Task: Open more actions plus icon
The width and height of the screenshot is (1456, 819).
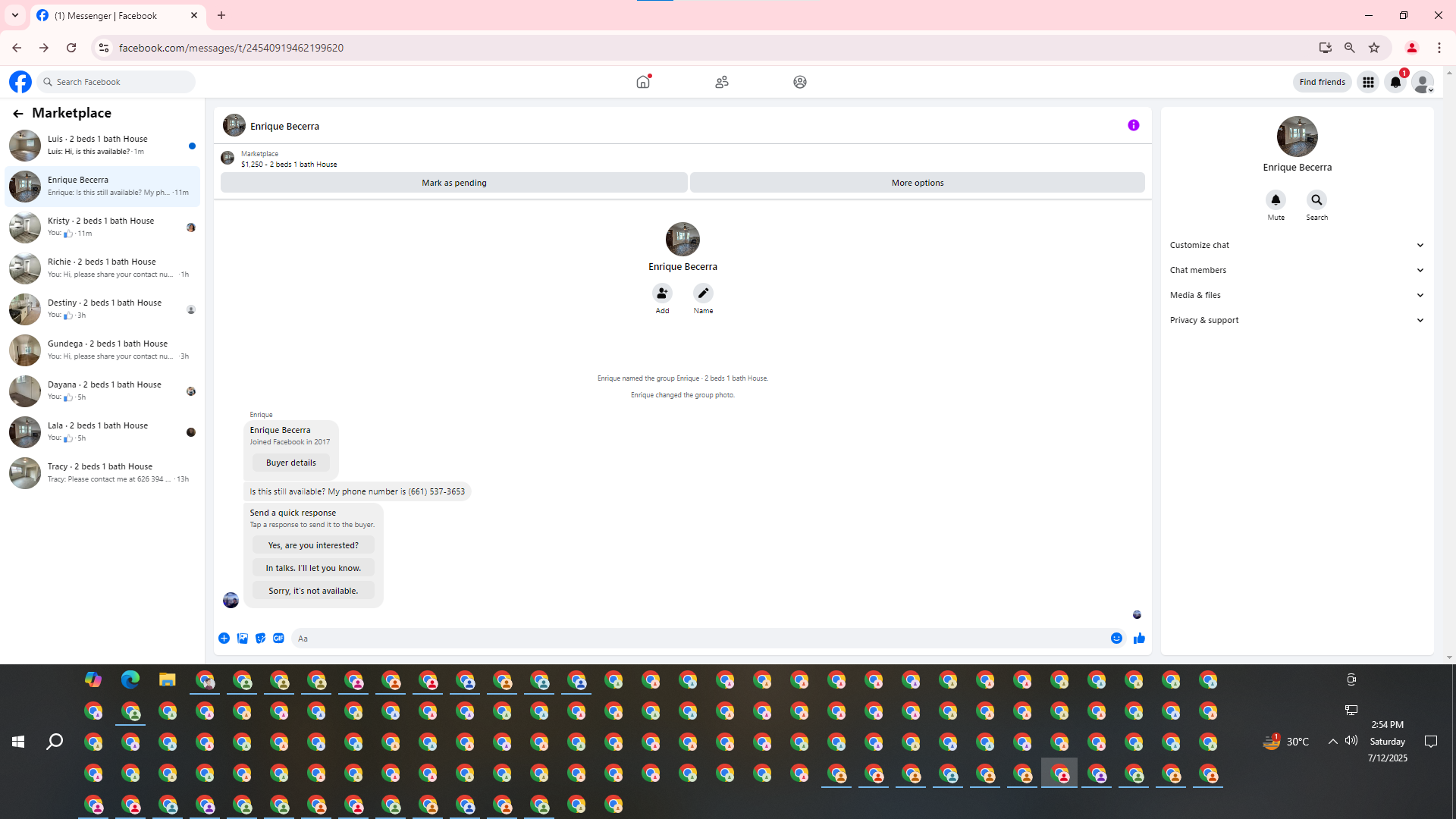Action: click(x=224, y=639)
